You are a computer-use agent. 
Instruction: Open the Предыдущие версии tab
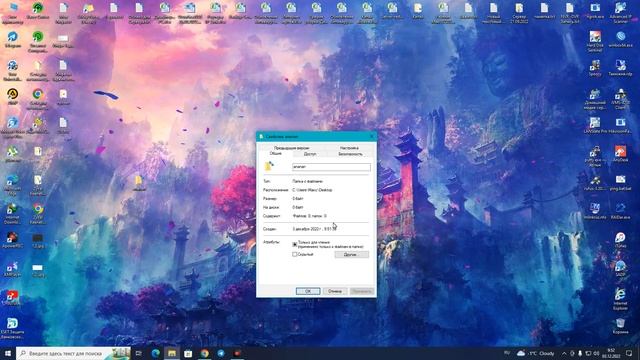[x=291, y=148]
